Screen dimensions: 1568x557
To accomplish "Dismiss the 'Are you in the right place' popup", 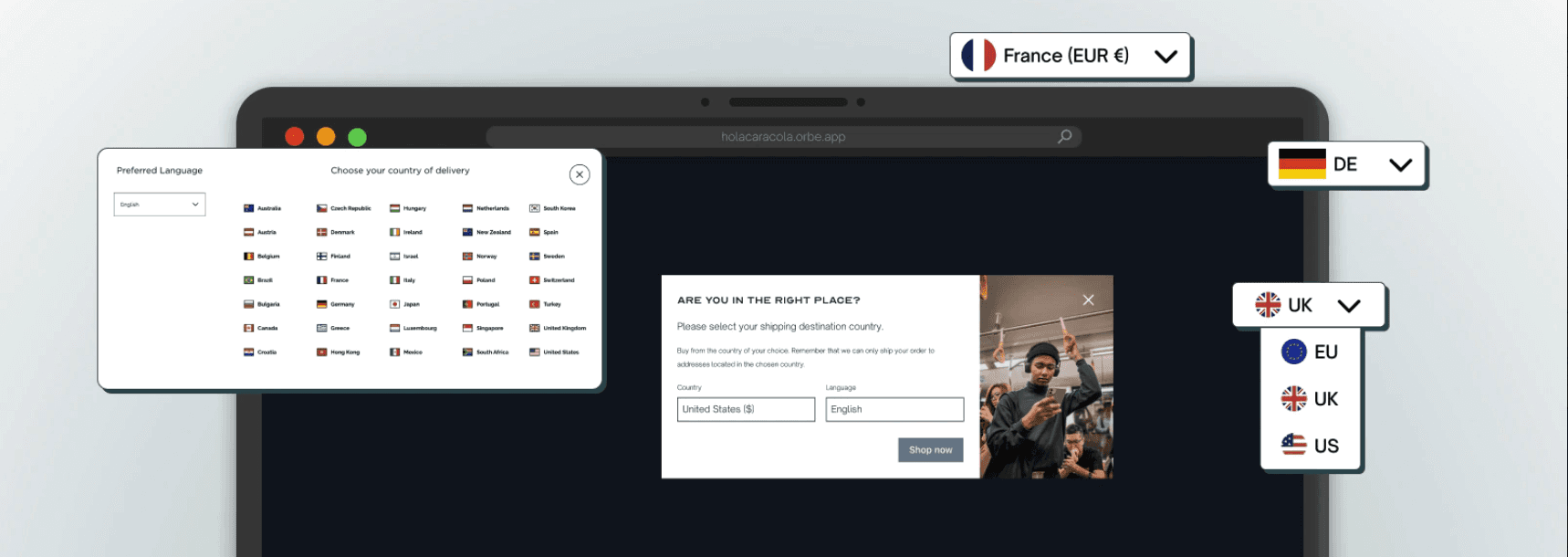I will (x=1088, y=300).
